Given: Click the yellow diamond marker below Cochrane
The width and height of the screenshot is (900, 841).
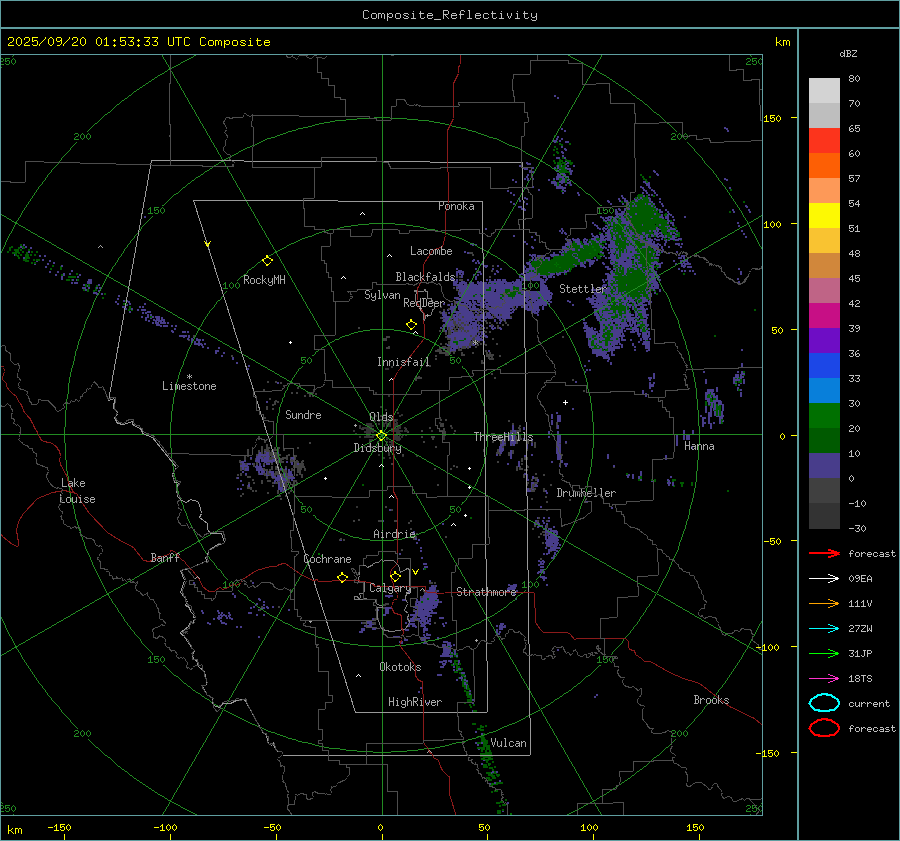Looking at the screenshot, I should click(342, 578).
